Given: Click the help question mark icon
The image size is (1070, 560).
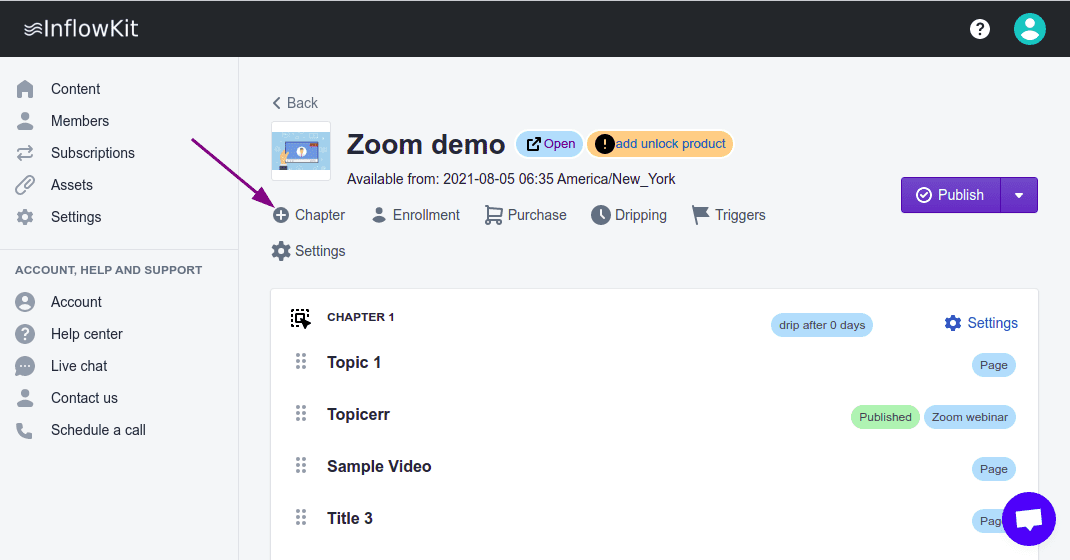Looking at the screenshot, I should click(x=980, y=29).
